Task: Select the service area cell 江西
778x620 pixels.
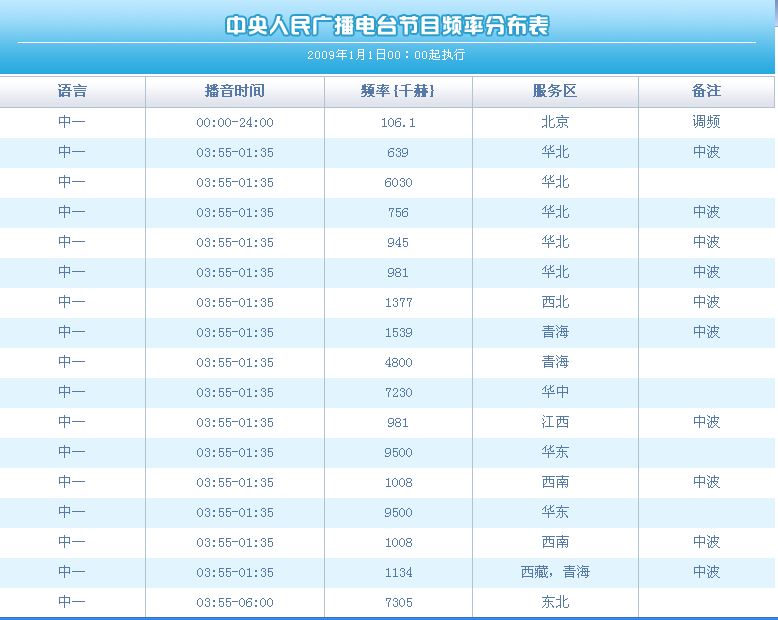Action: [555, 422]
